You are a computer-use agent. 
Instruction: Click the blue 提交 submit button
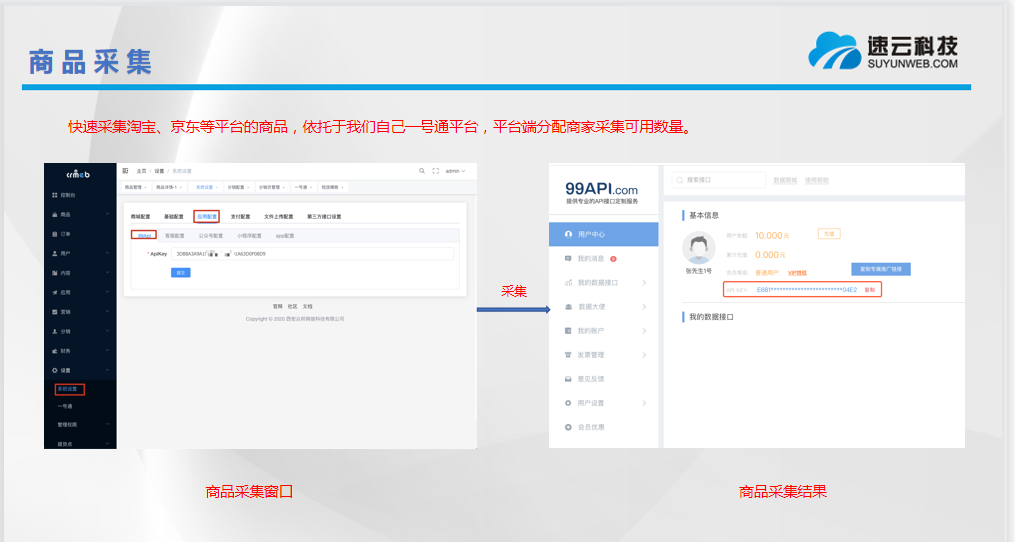click(181, 272)
